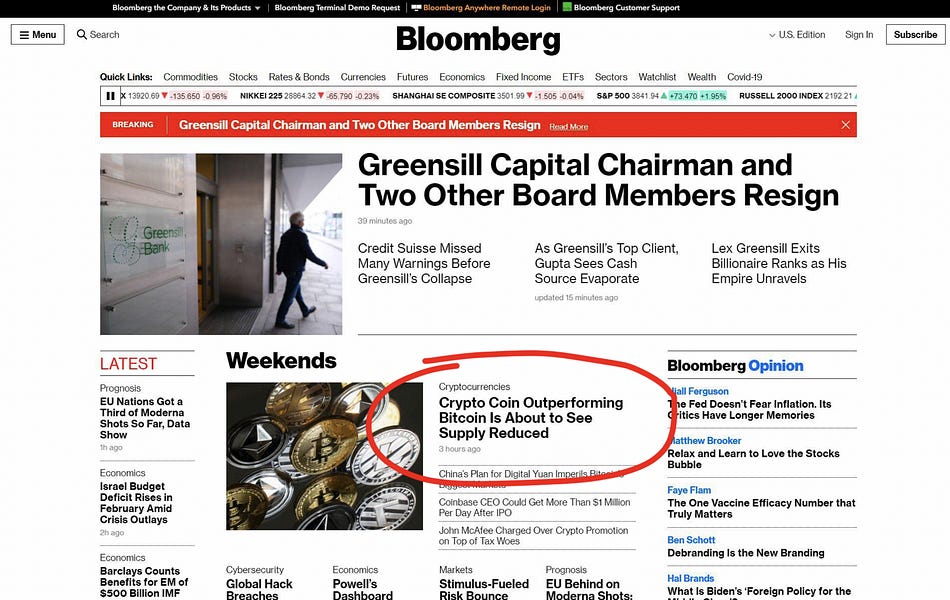Open the U.S. Edition dropdown
The height and width of the screenshot is (600, 950).
[x=797, y=35]
